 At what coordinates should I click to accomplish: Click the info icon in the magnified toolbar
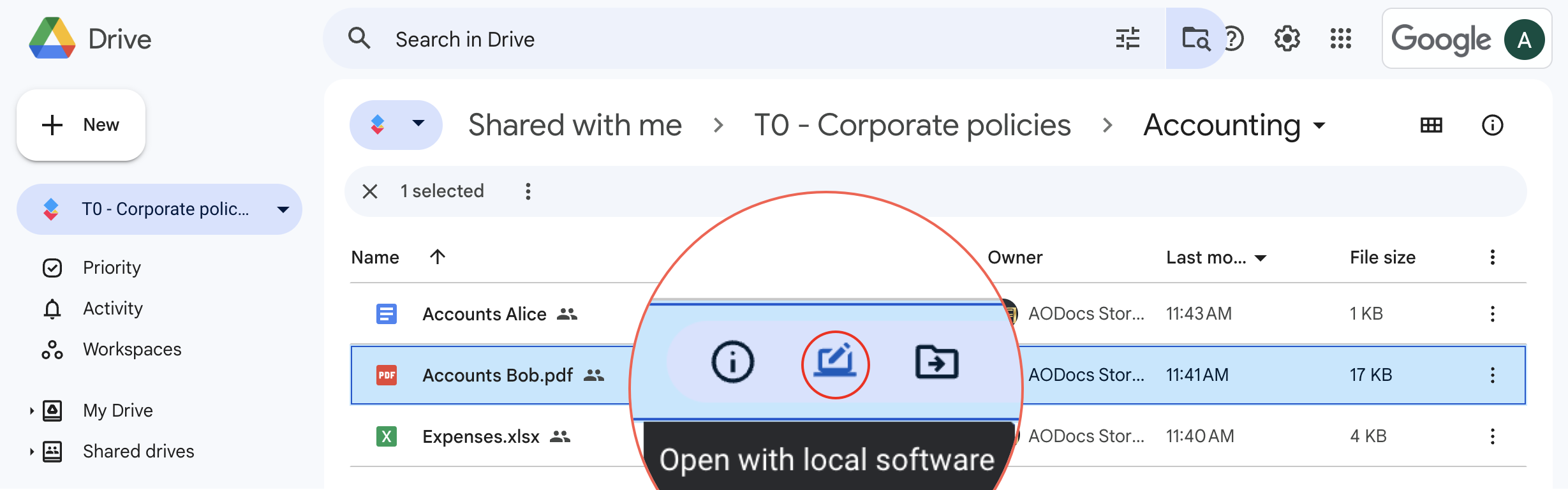click(732, 362)
